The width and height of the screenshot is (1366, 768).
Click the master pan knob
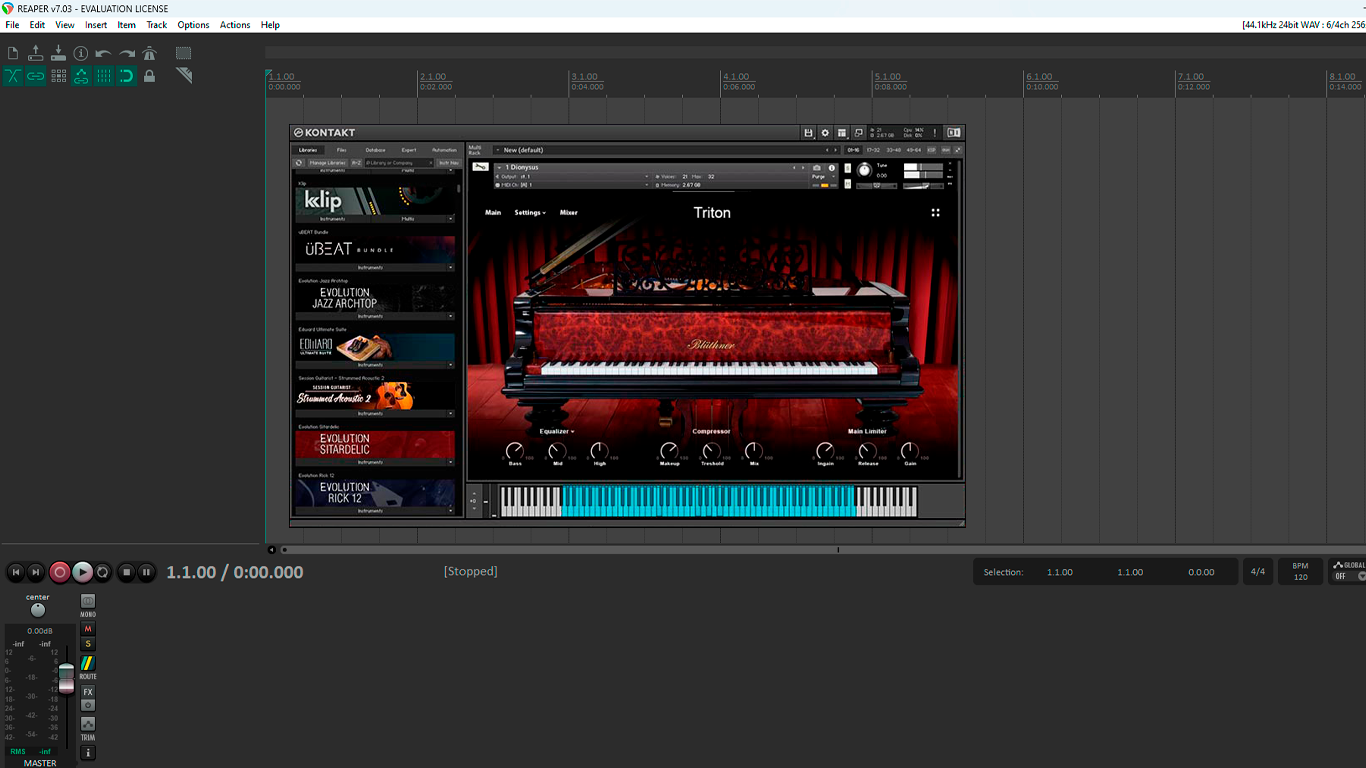tap(38, 610)
